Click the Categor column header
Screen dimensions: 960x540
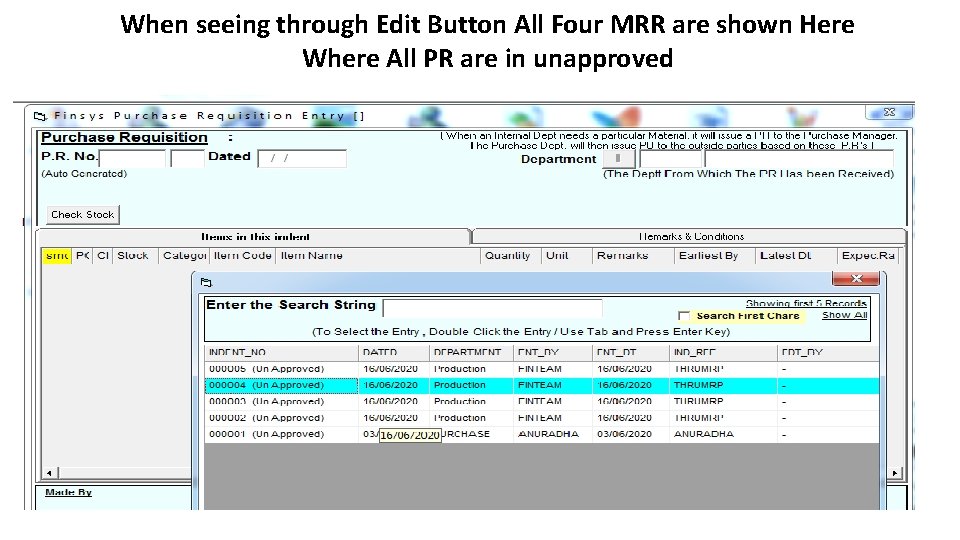click(x=184, y=256)
